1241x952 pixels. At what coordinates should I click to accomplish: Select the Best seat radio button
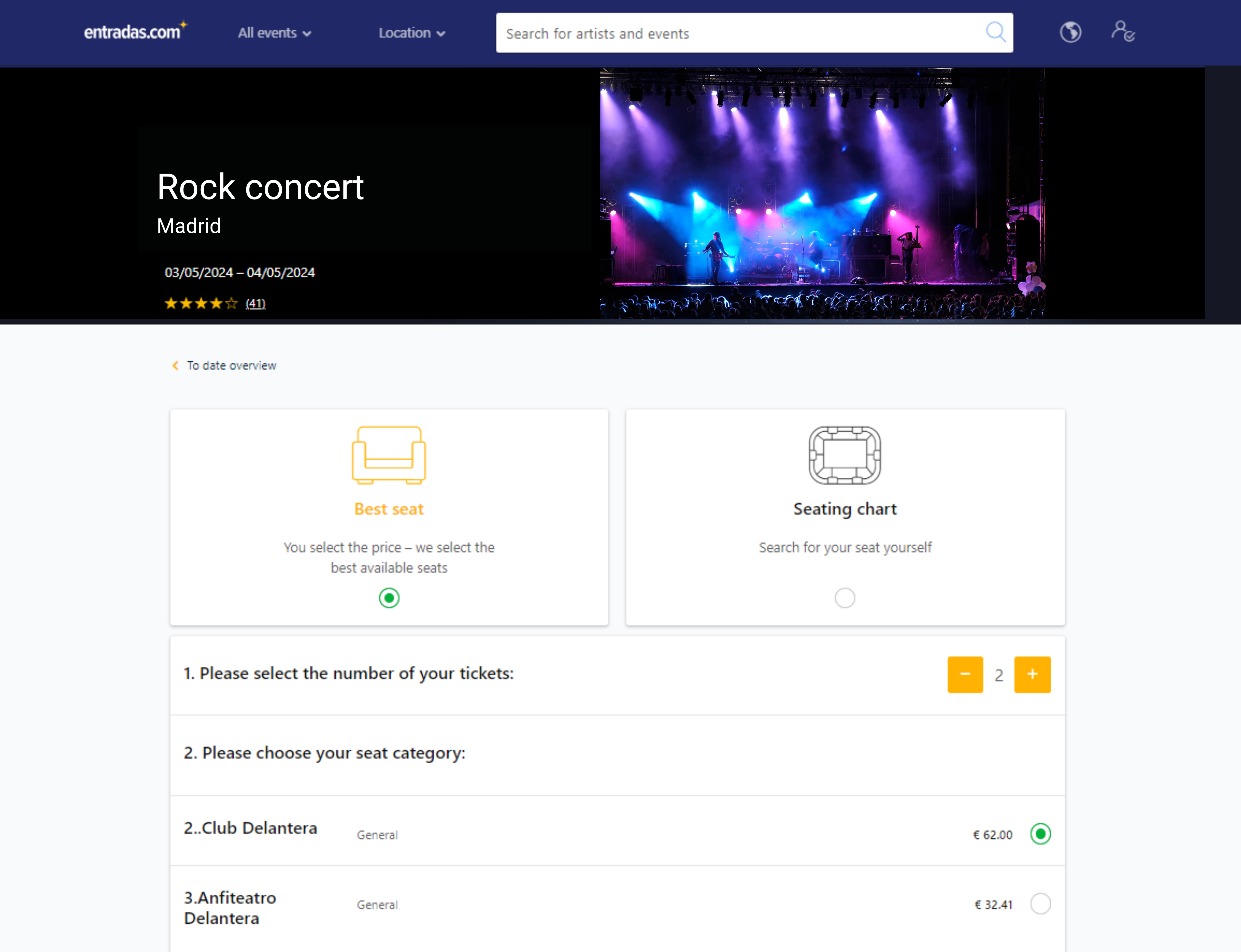click(x=389, y=598)
